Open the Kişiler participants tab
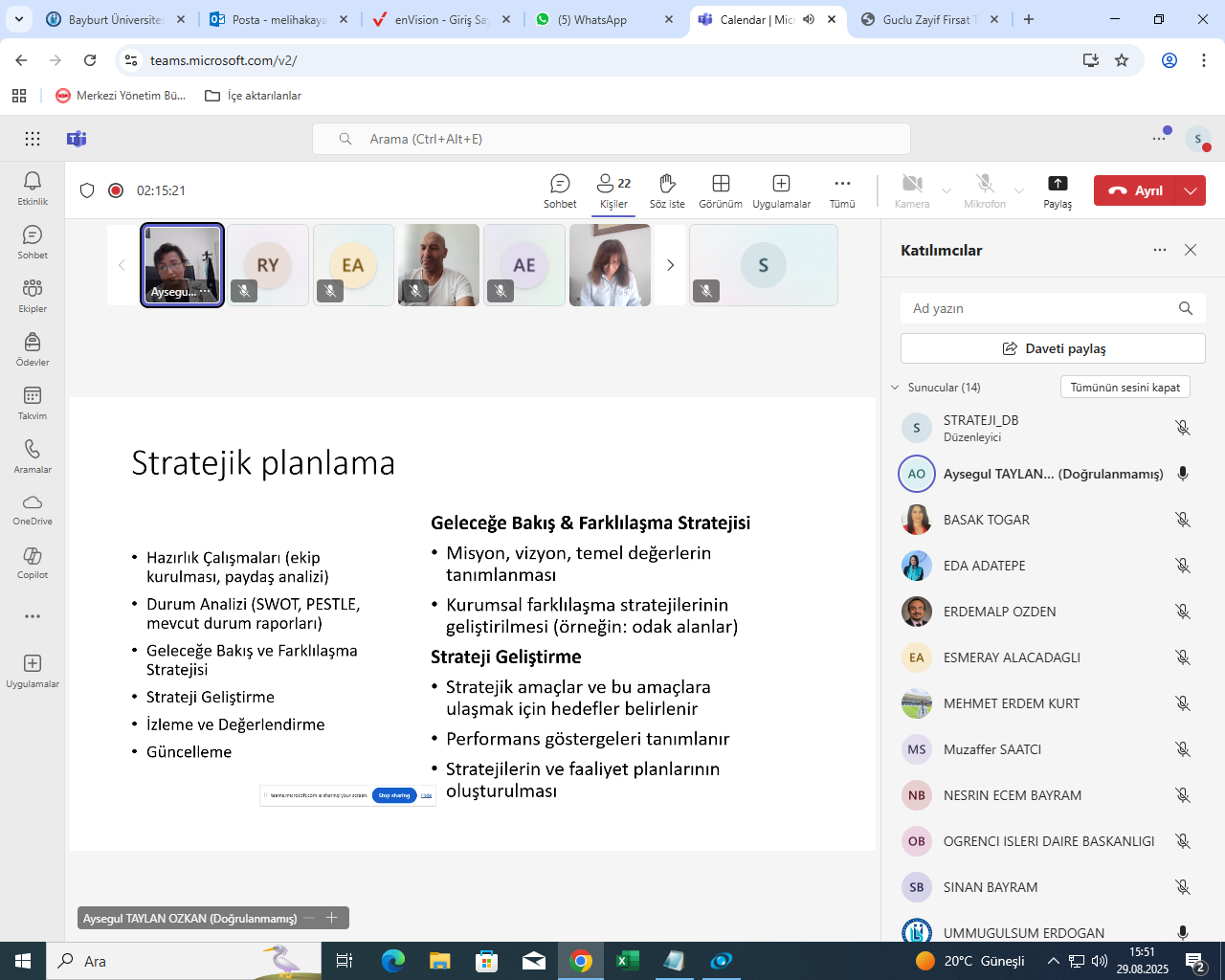This screenshot has width=1225, height=980. pos(613,189)
